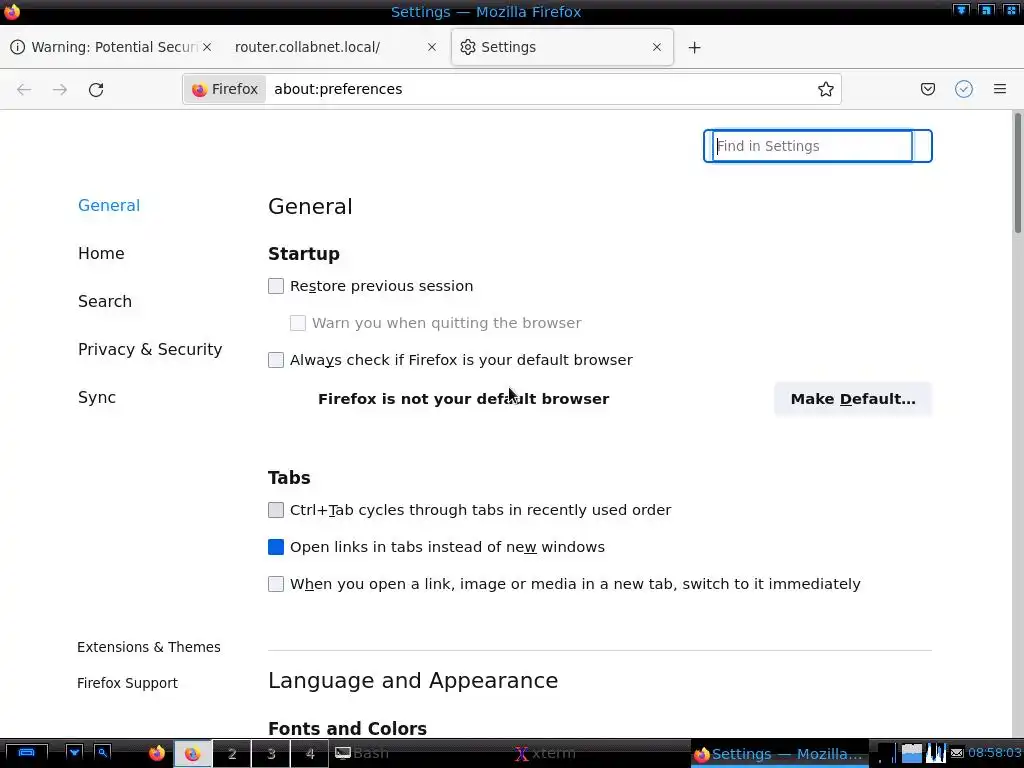Click the circular checkmark toolbar icon
The height and width of the screenshot is (768, 1024).
pyautogui.click(x=964, y=89)
